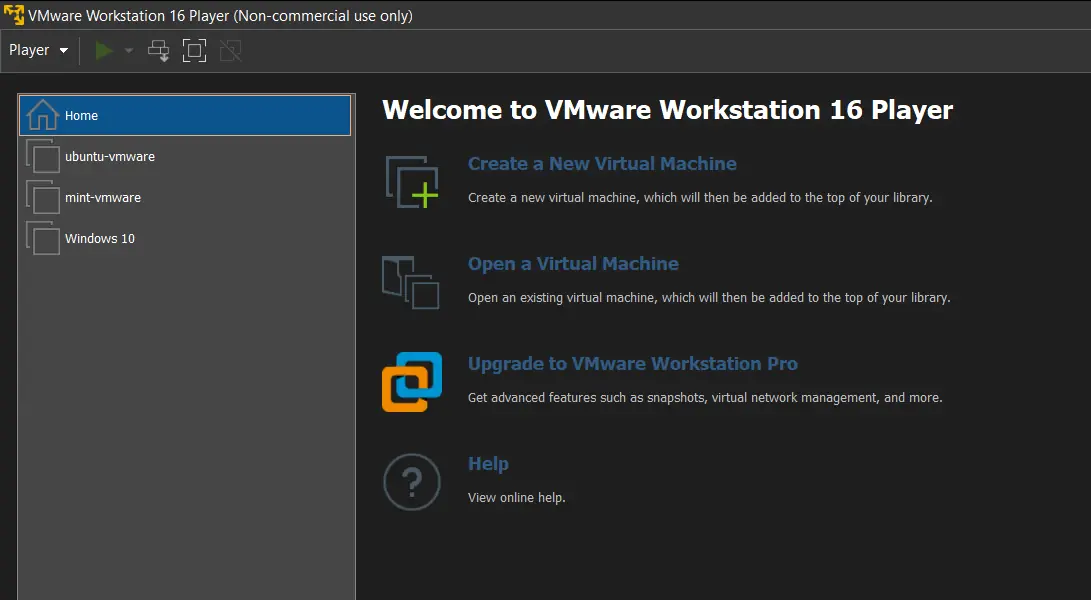Viewport: 1091px width, 600px height.
Task: Select the mint-vmware virtual machine
Action: tap(102, 198)
